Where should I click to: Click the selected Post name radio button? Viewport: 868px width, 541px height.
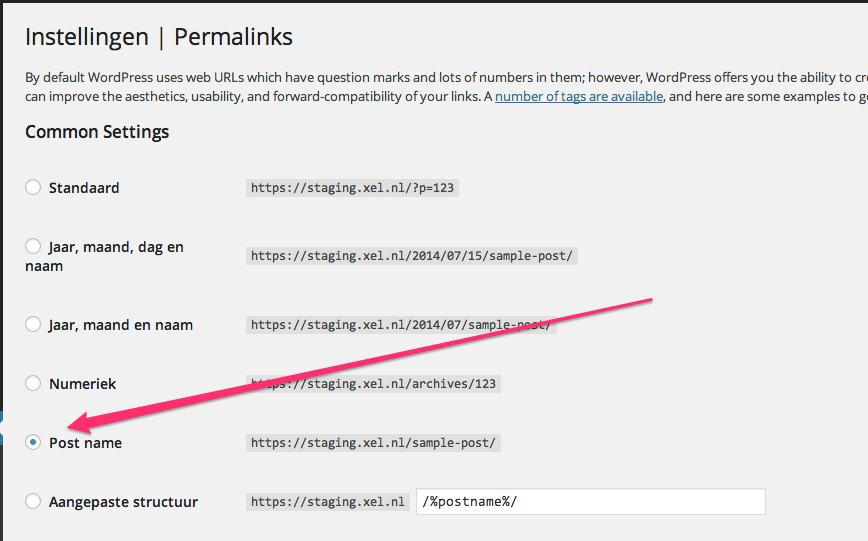click(x=33, y=442)
